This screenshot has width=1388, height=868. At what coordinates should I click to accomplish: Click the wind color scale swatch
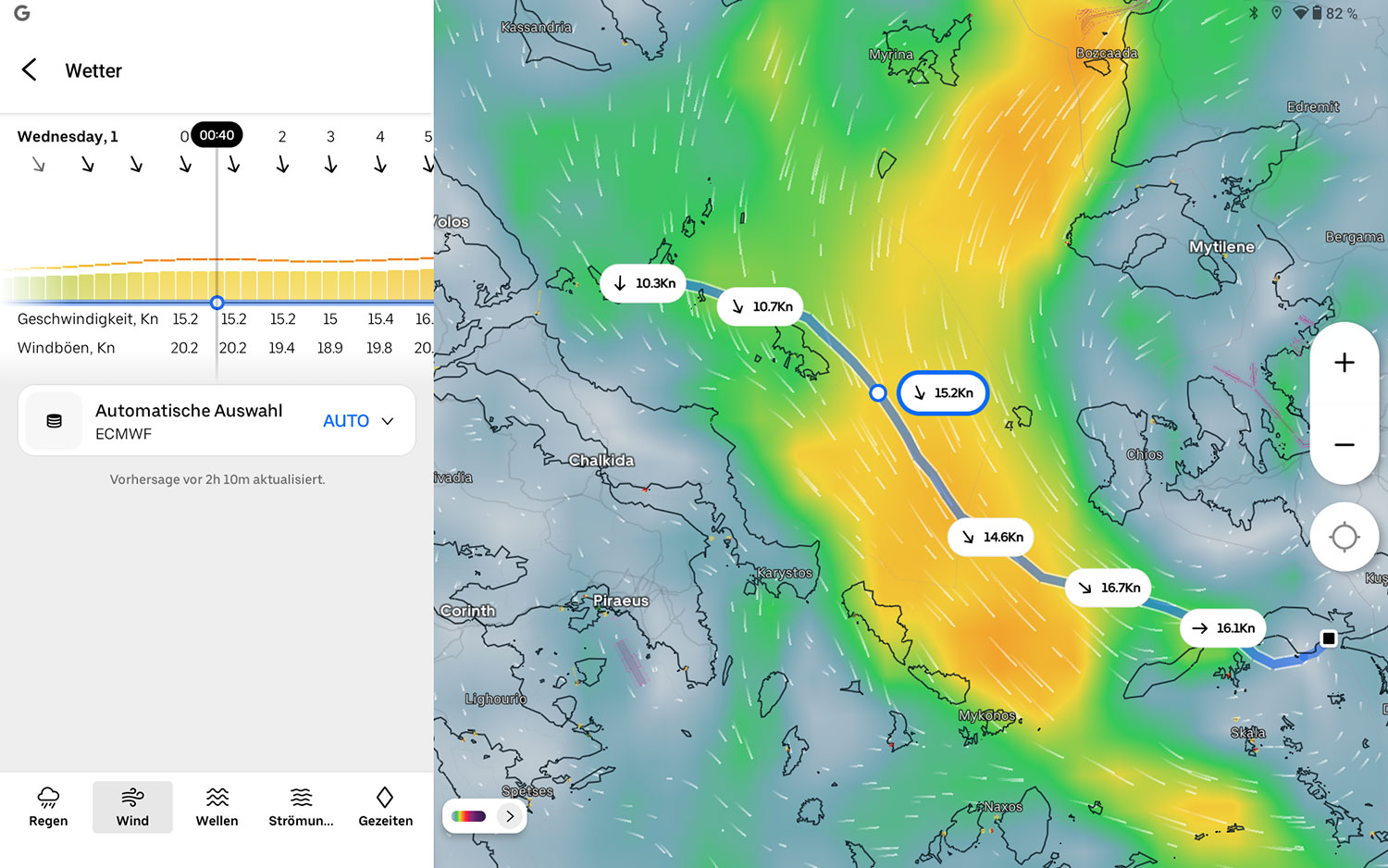tap(468, 816)
